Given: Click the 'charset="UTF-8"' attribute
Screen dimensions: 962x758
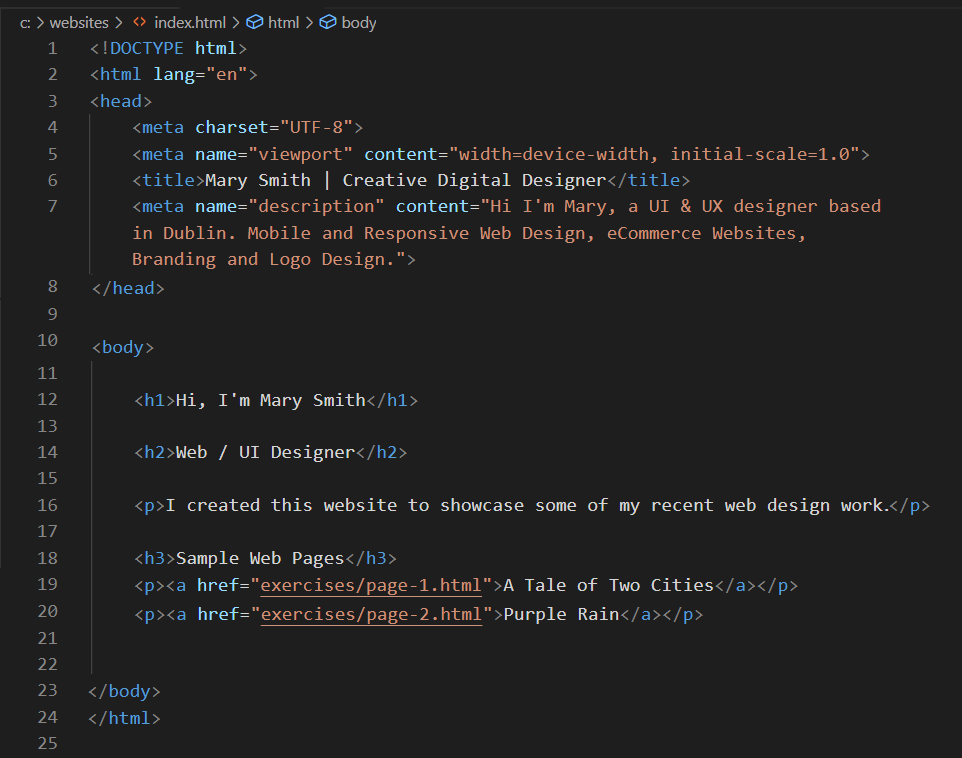Looking at the screenshot, I should (x=274, y=128).
